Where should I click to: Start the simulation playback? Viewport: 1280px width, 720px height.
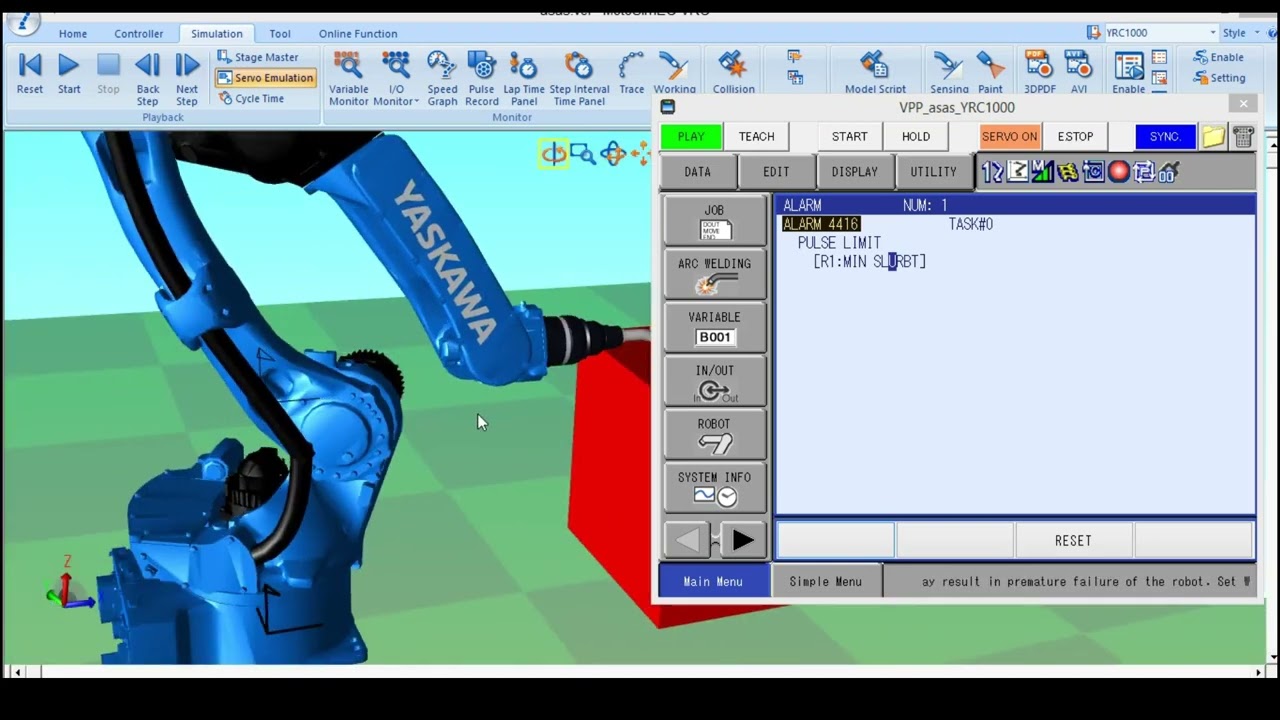click(x=69, y=75)
